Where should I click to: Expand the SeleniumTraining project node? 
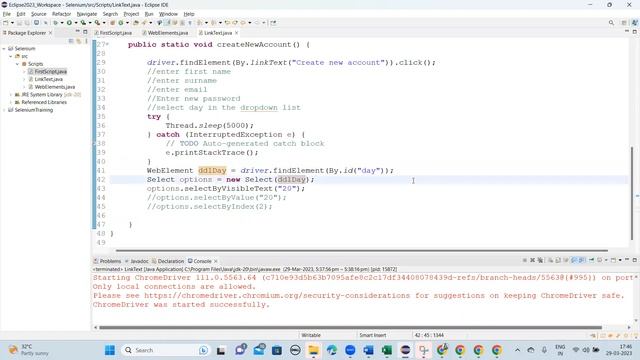4,110
